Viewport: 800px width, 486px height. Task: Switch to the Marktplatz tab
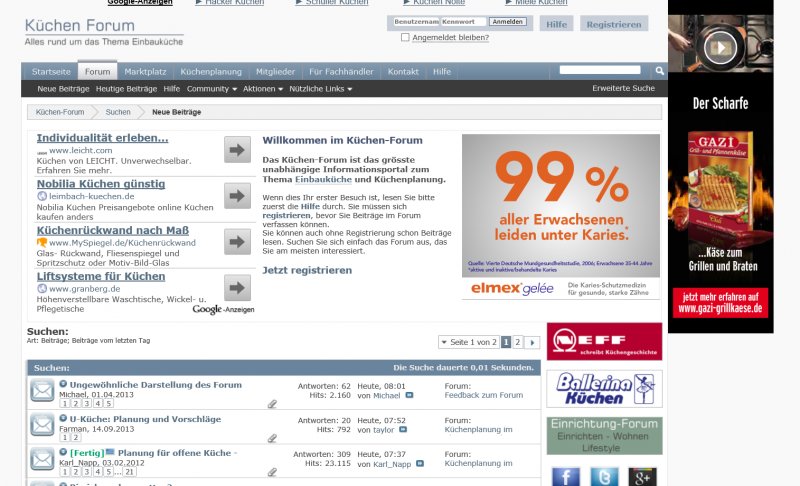click(x=145, y=72)
